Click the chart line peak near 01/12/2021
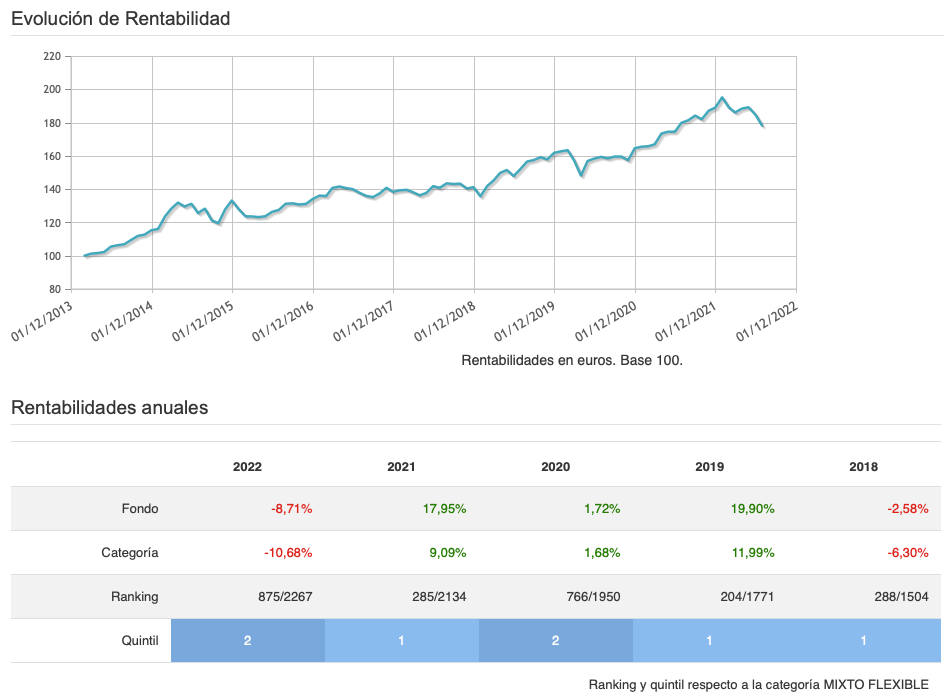944x700 pixels. click(722, 98)
